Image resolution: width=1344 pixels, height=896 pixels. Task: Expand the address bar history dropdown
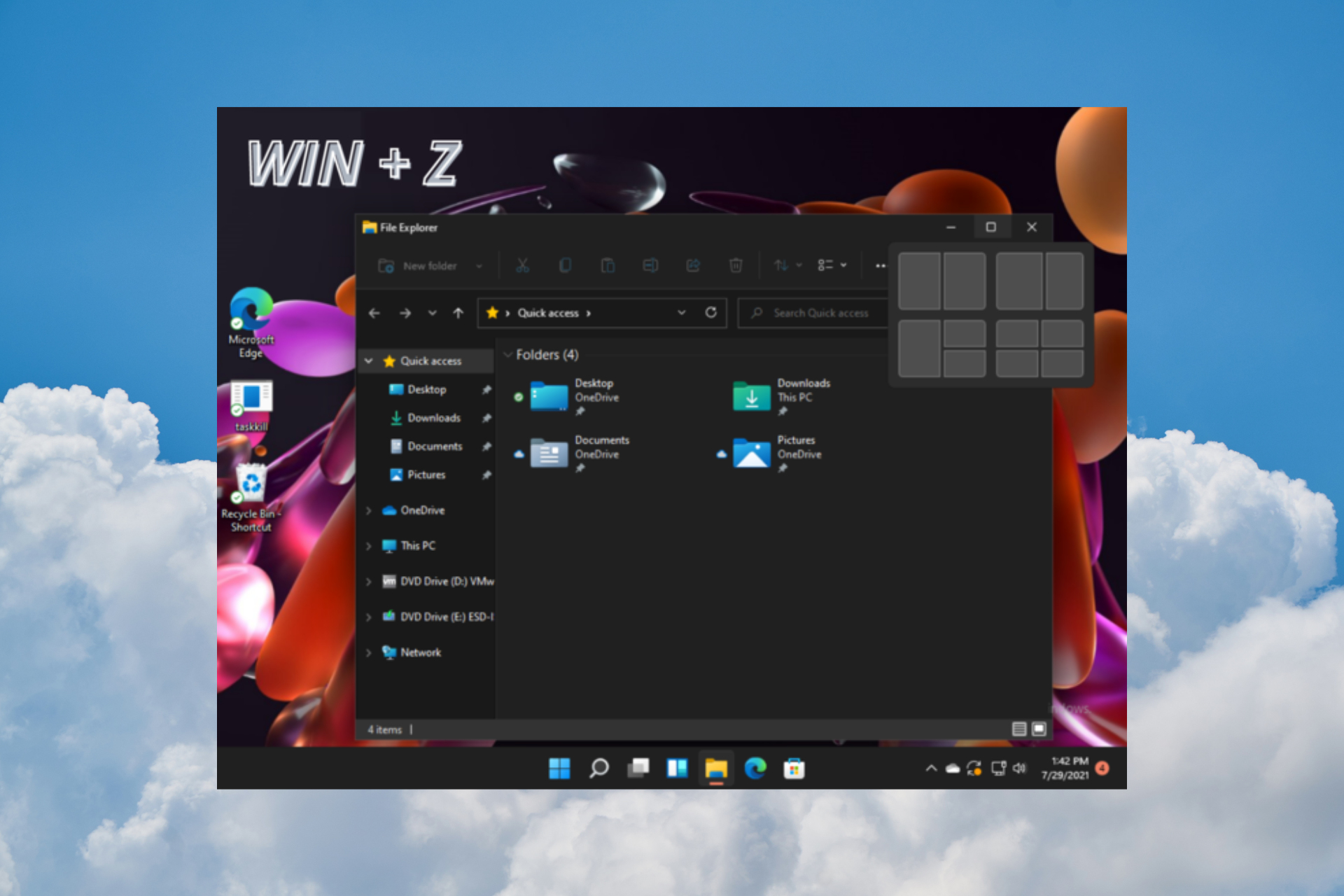(x=682, y=313)
